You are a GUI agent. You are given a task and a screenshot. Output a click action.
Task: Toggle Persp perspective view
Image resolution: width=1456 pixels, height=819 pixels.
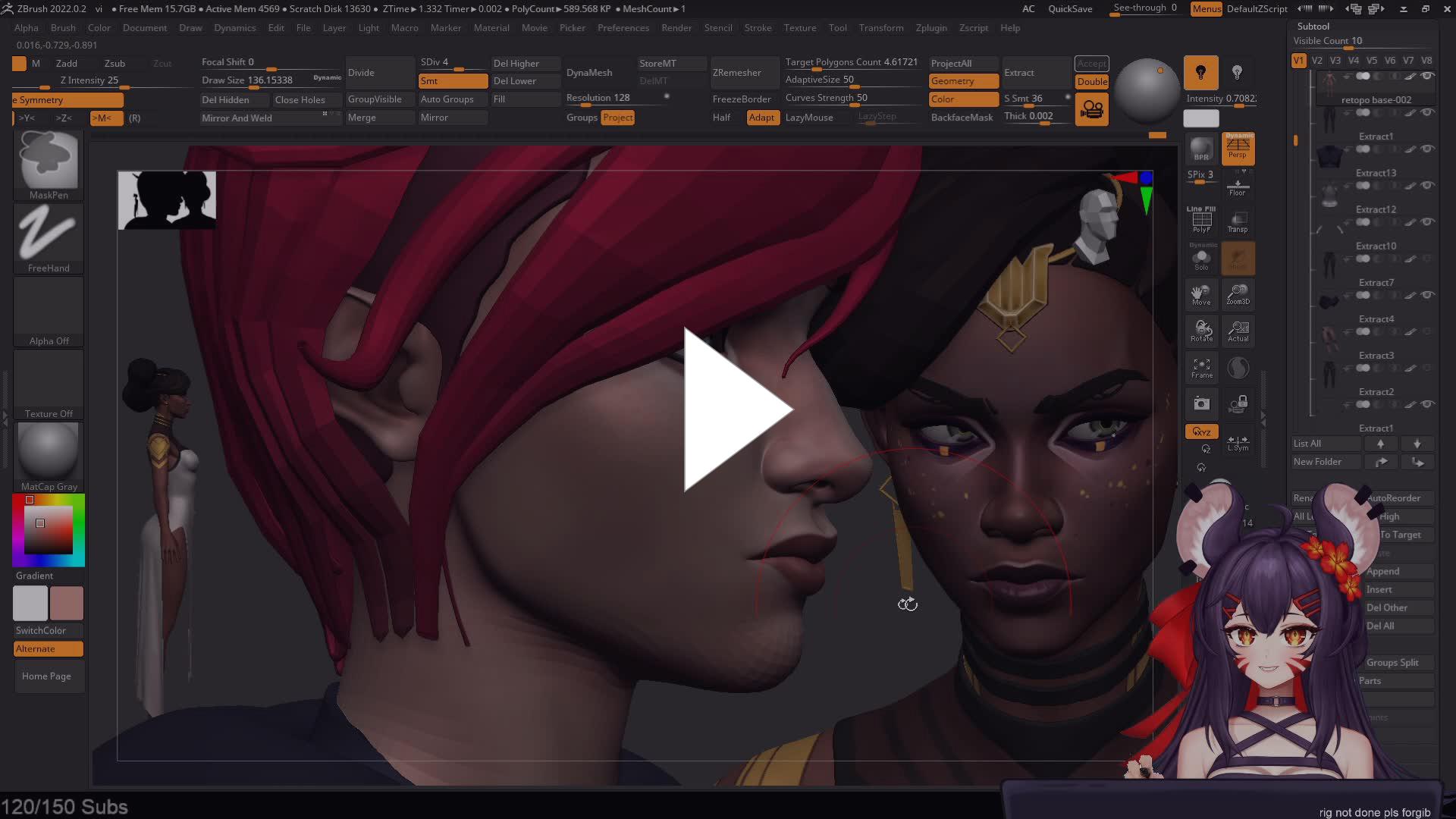coord(1238,147)
